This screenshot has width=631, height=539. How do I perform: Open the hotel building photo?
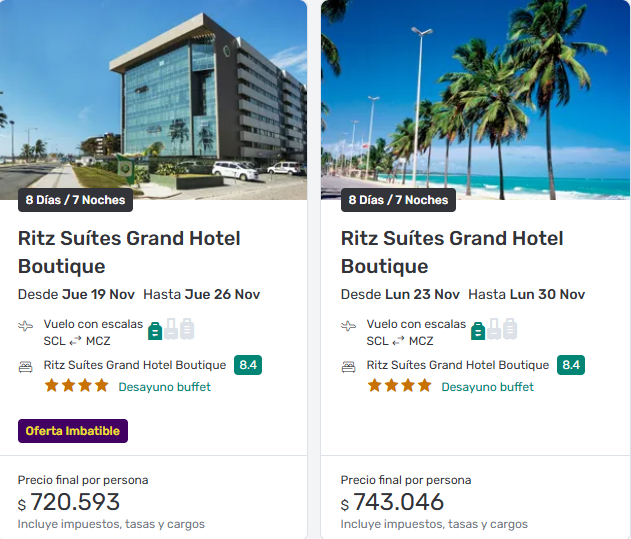[x=153, y=100]
